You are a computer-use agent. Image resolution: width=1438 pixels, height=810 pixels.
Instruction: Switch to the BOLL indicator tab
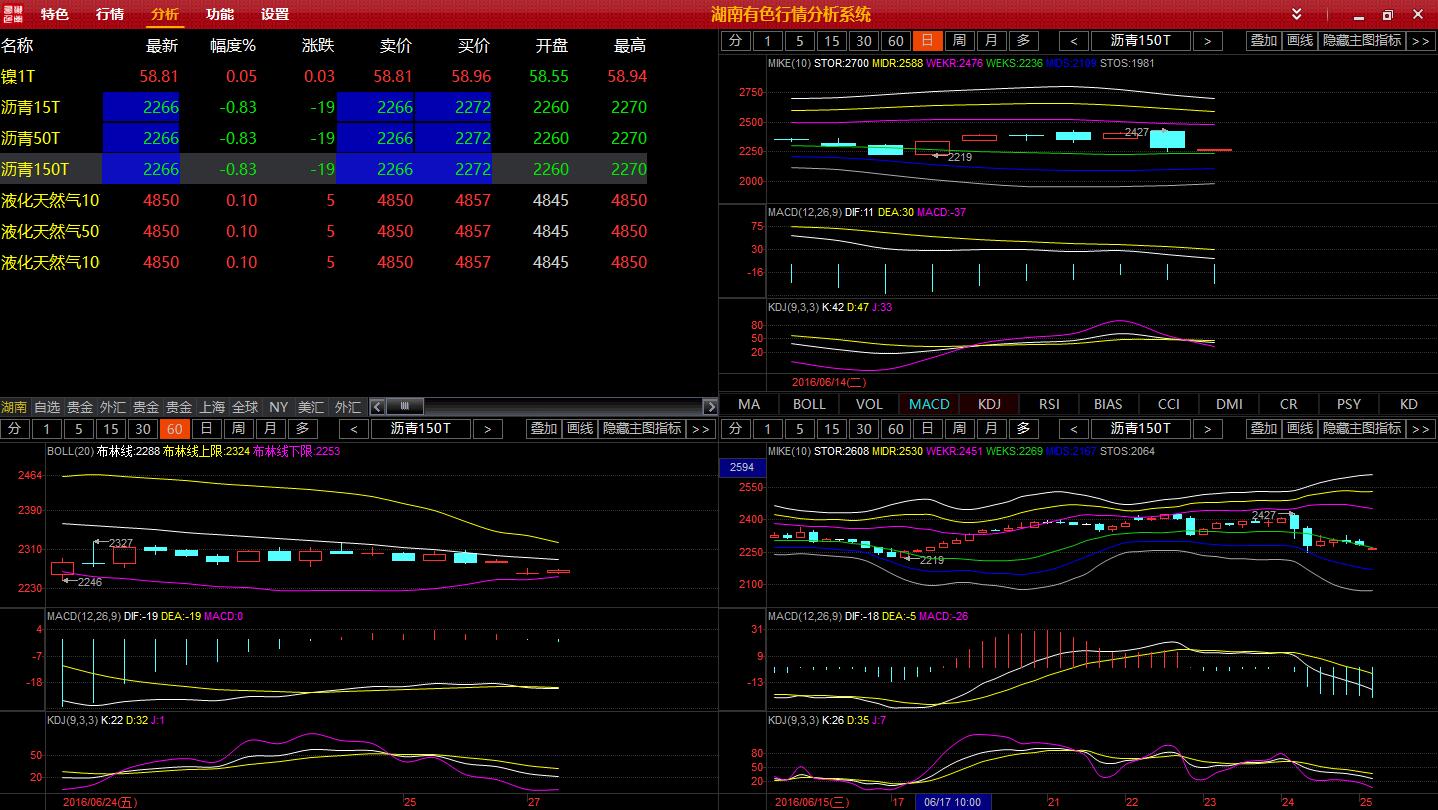click(809, 404)
